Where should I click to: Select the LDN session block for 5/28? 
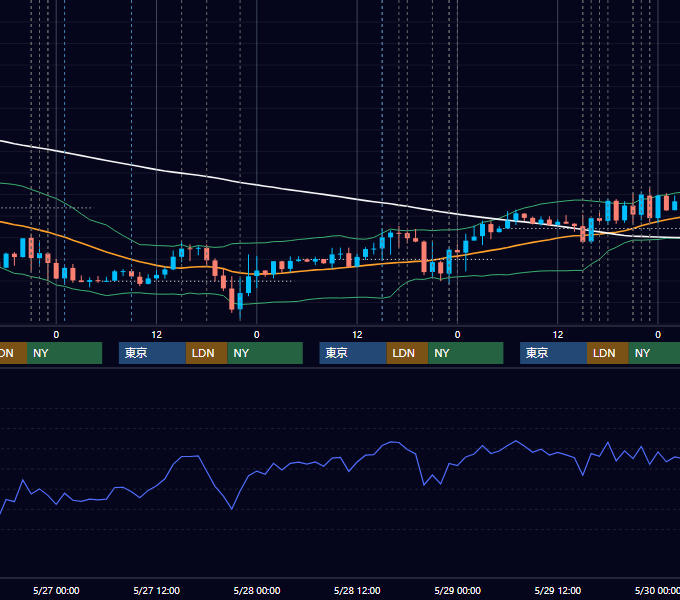coord(407,353)
